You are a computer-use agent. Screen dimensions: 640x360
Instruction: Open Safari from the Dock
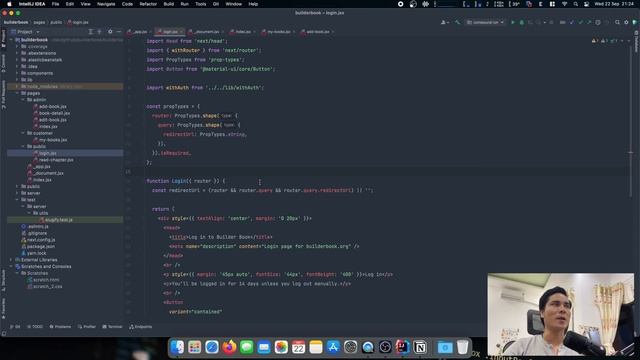click(x=212, y=347)
